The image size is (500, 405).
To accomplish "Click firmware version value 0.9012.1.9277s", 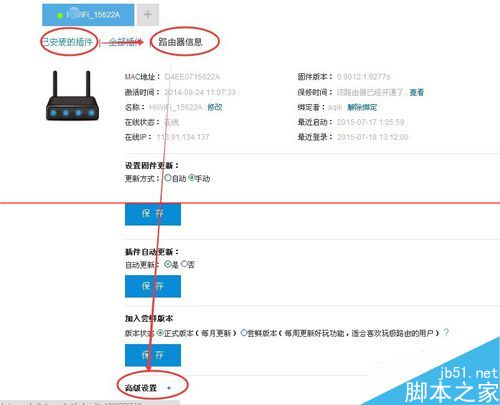I will pos(363,77).
